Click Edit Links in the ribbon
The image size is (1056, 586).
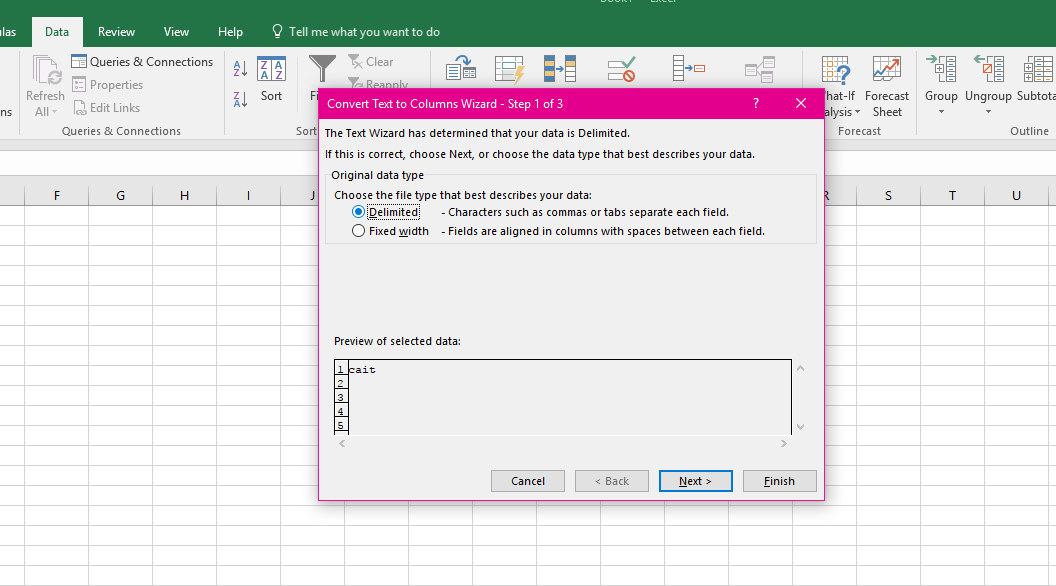(x=106, y=108)
